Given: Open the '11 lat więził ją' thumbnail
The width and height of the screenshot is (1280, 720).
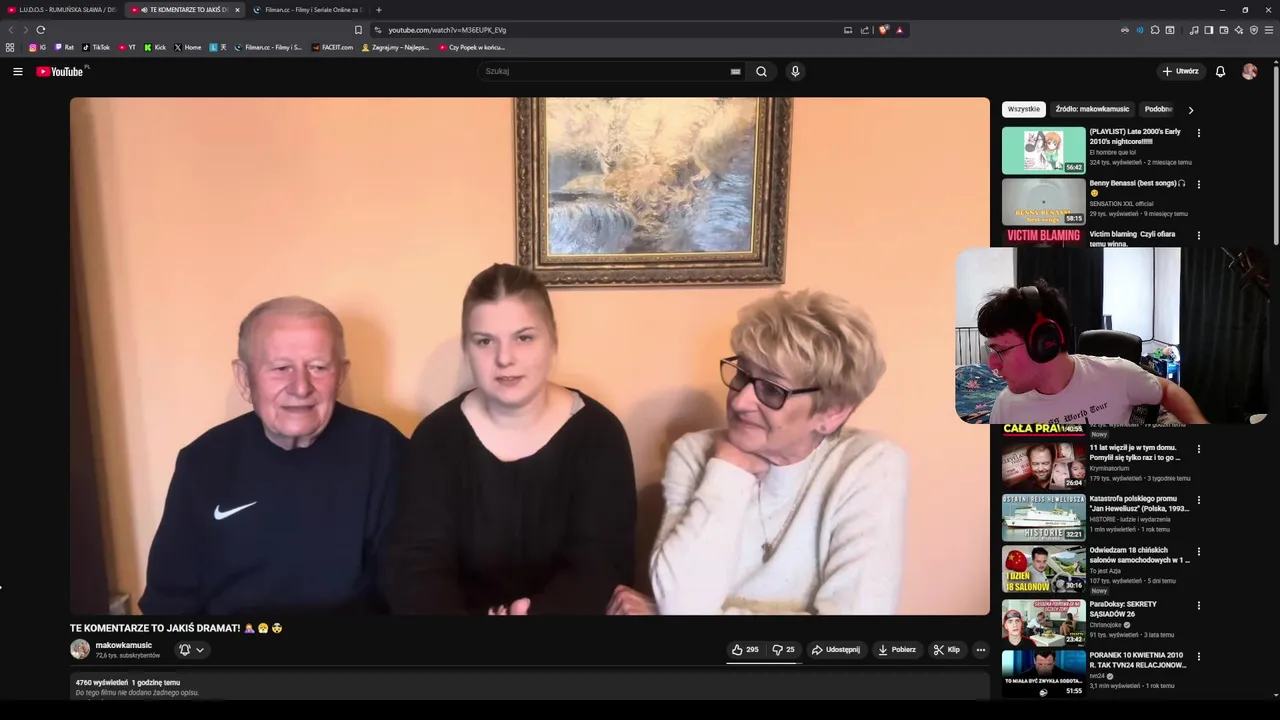Looking at the screenshot, I should point(1043,465).
